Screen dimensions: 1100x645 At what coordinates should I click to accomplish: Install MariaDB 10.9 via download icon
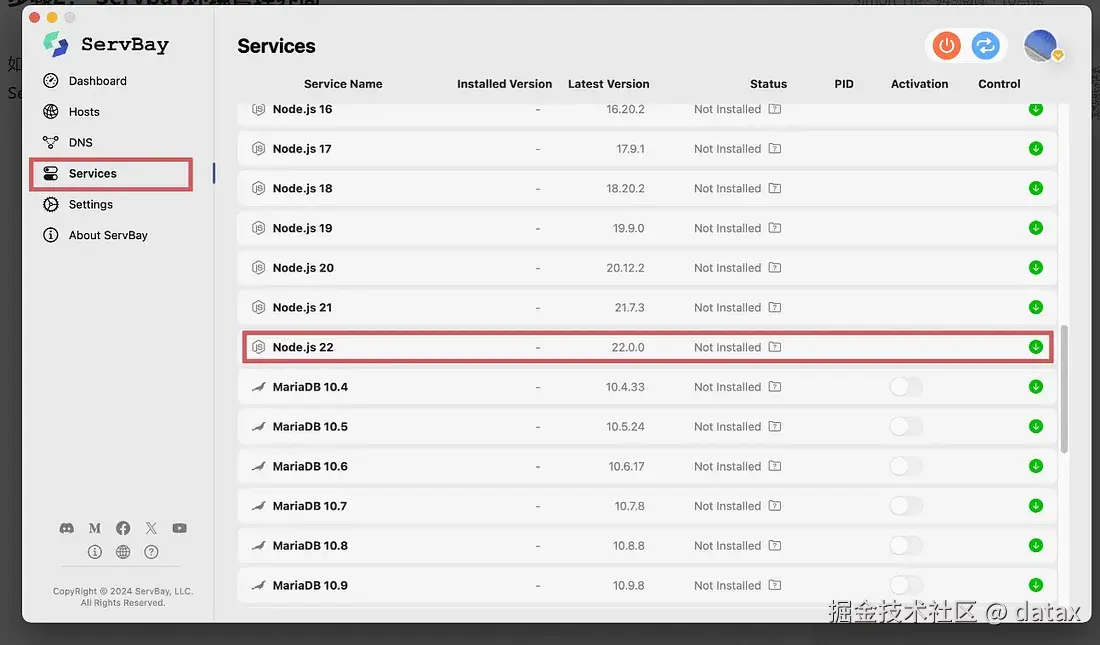(x=1035, y=585)
